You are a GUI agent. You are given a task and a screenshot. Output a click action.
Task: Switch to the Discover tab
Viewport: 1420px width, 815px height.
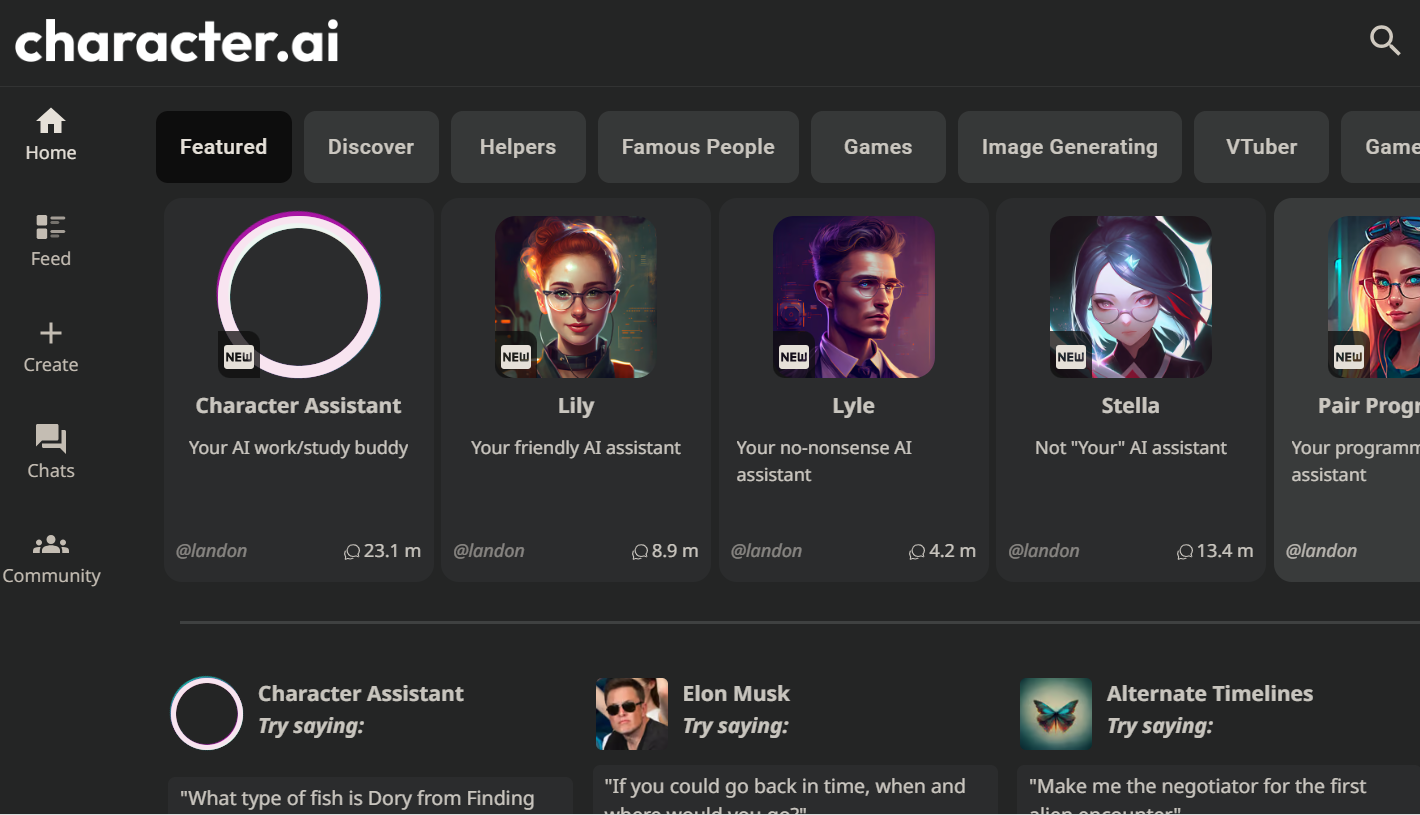[x=371, y=147]
